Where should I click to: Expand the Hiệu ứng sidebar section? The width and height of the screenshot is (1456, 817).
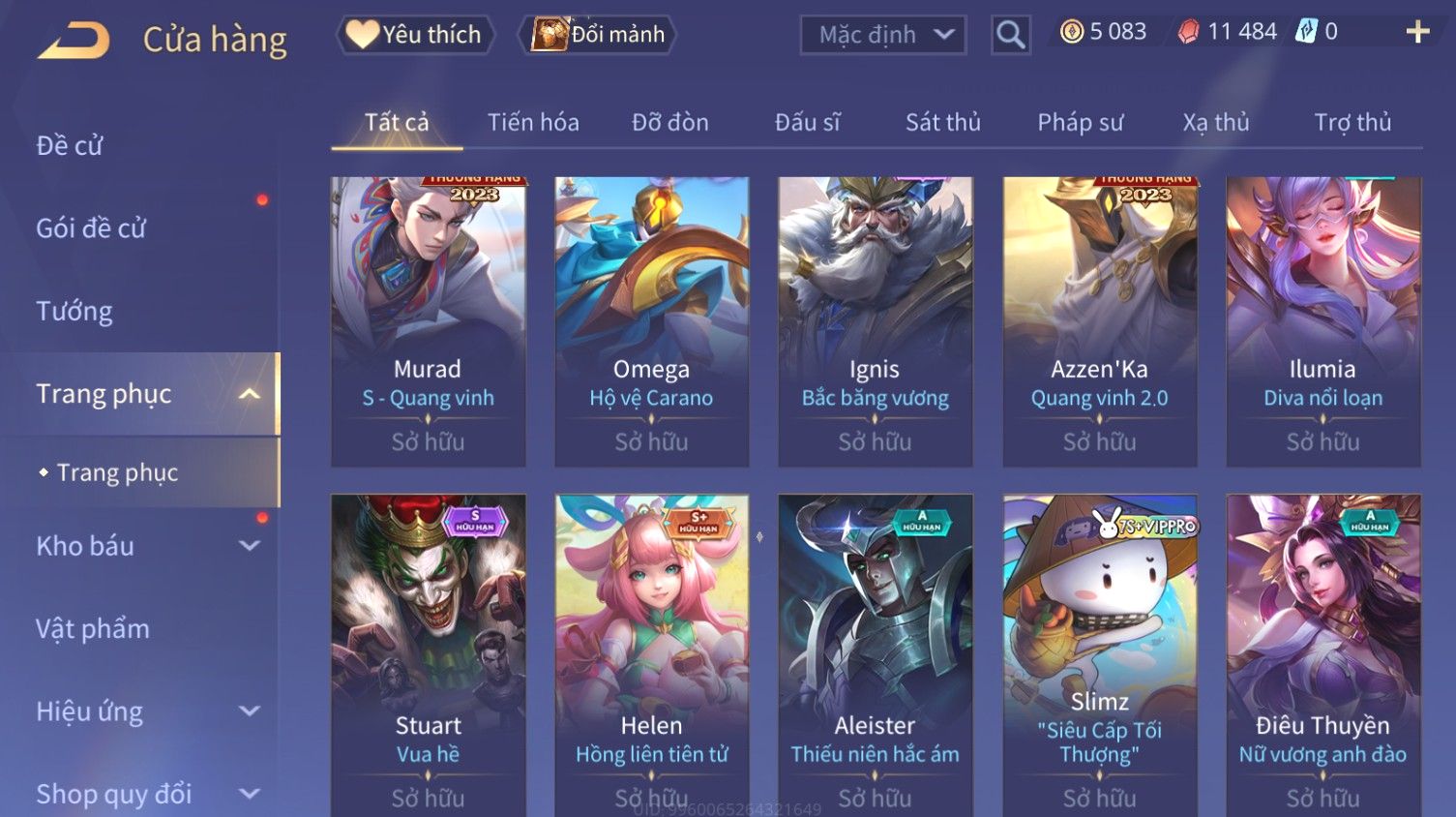249,711
